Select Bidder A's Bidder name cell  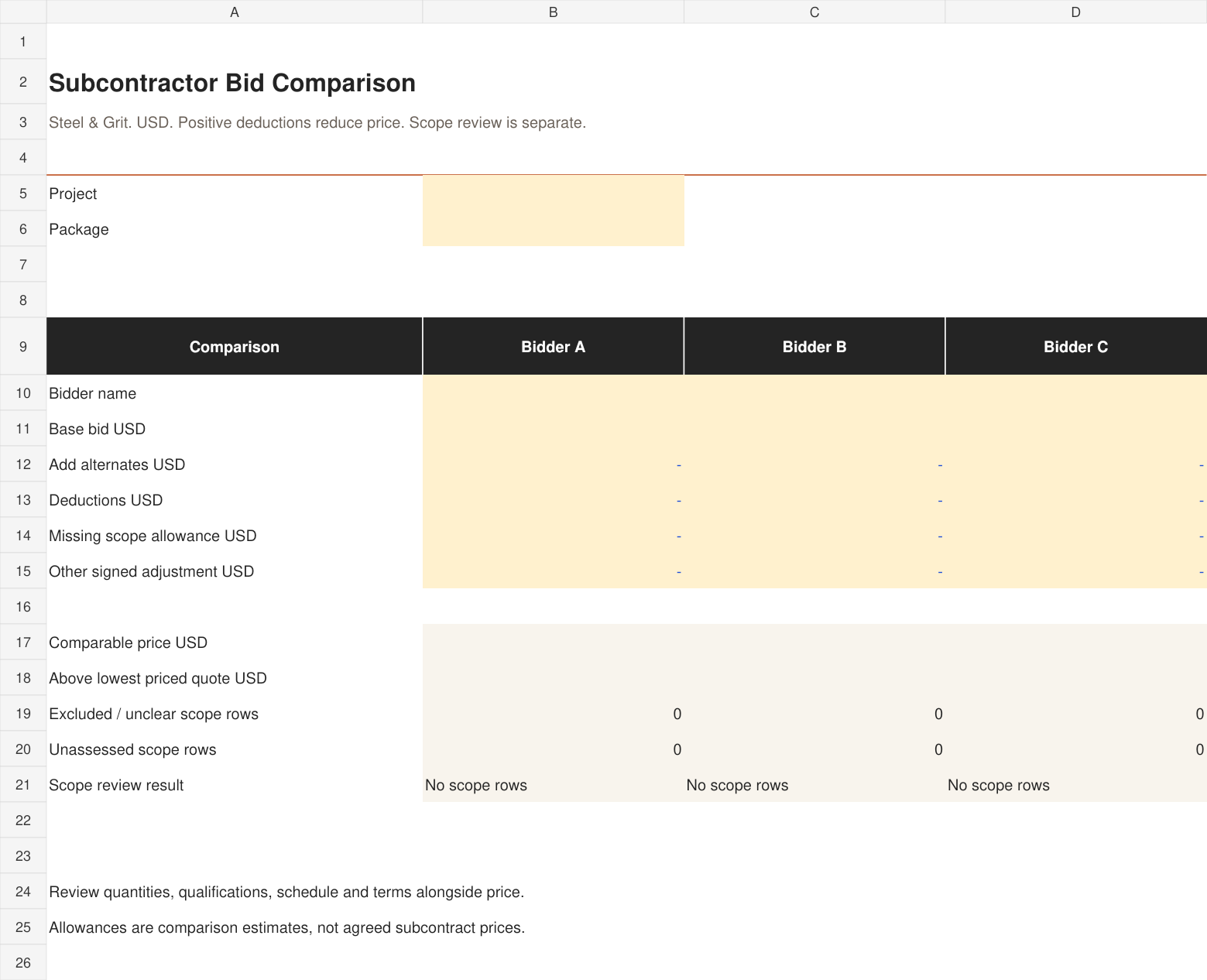coord(553,393)
